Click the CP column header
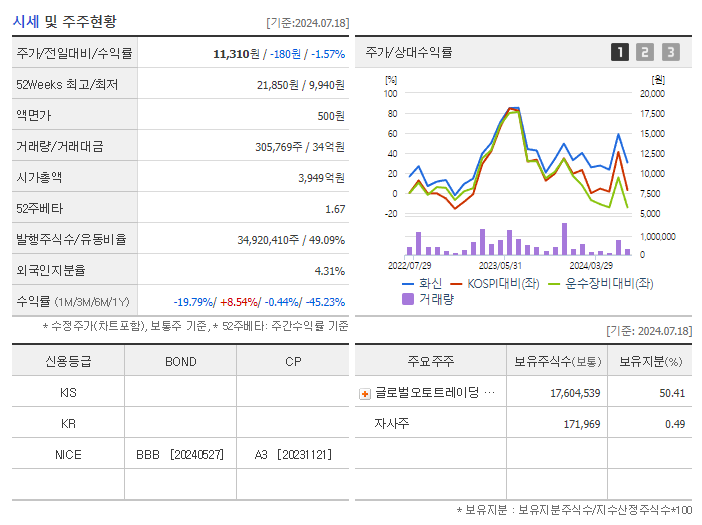Screen dimensions: 702x525 click(x=293, y=361)
